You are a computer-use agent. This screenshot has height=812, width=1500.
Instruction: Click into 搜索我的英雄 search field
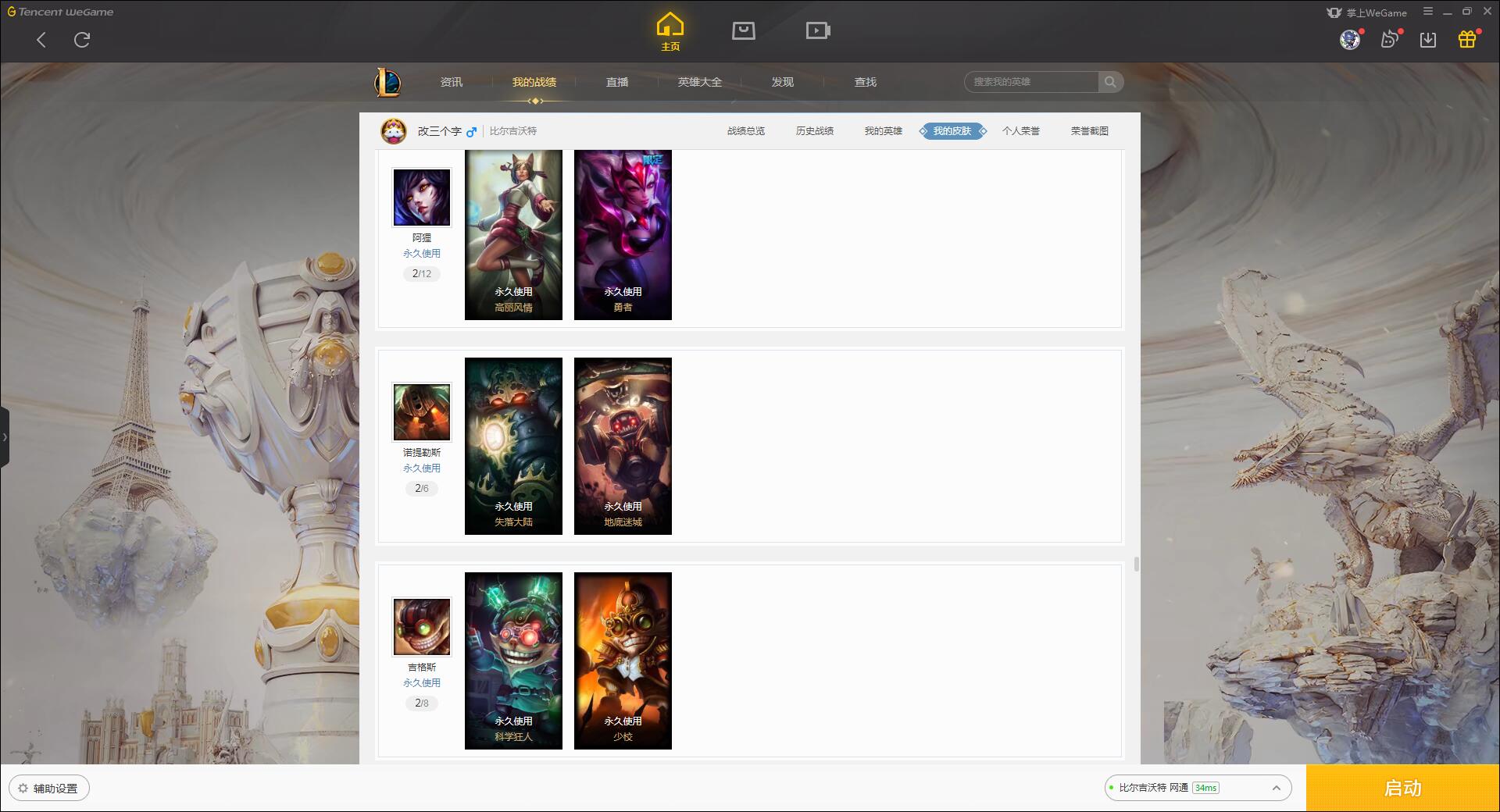[1031, 82]
